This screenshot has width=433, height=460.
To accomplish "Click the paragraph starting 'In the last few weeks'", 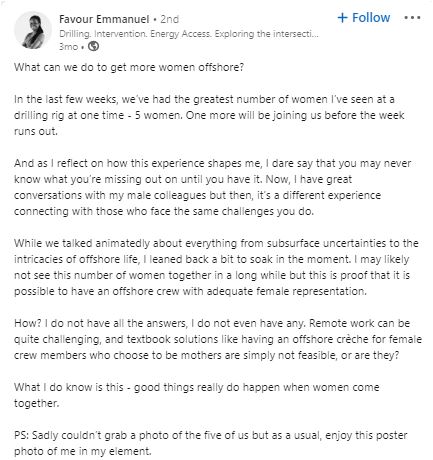I will pos(209,115).
